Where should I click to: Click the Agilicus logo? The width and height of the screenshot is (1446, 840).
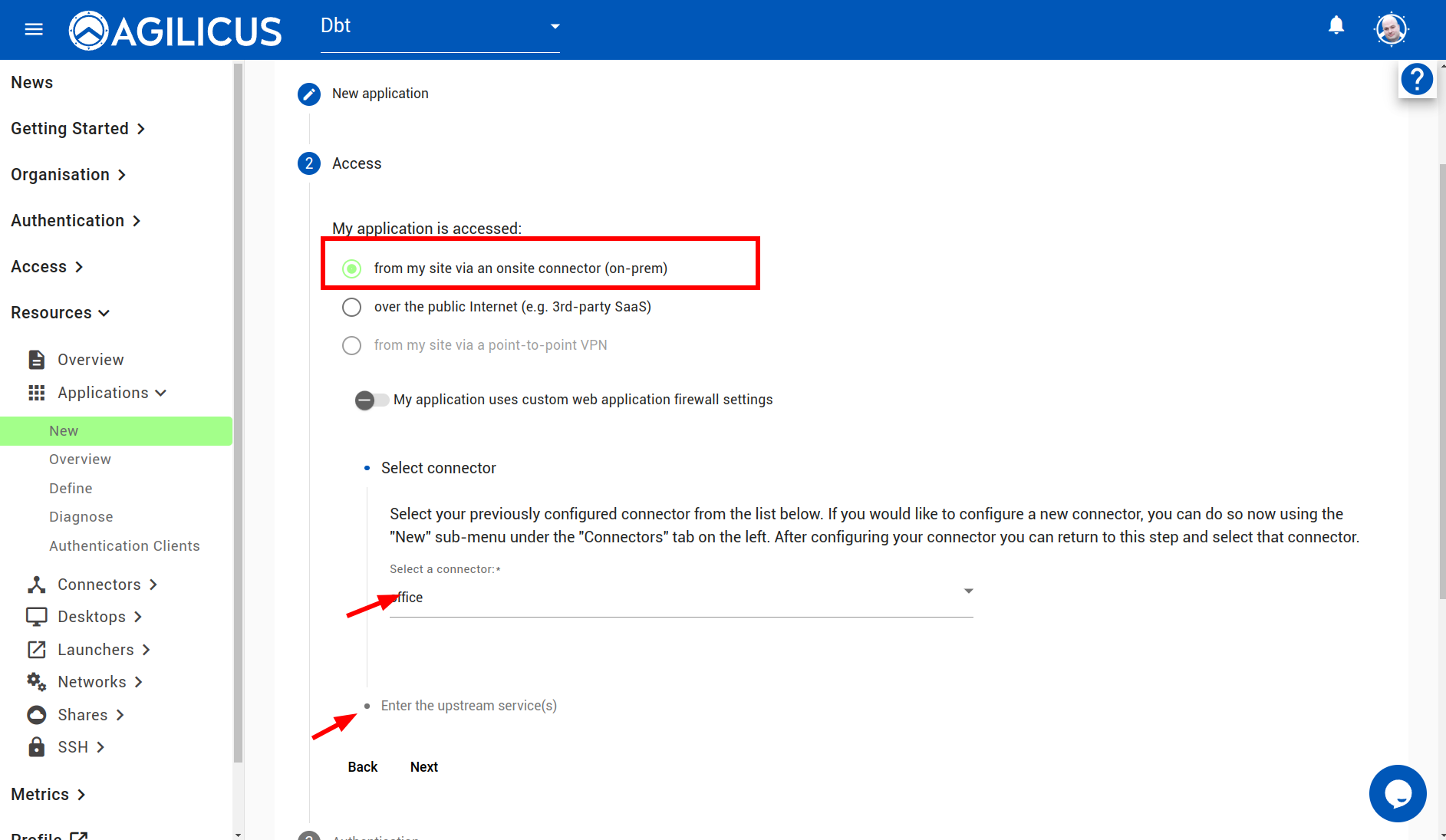[176, 31]
